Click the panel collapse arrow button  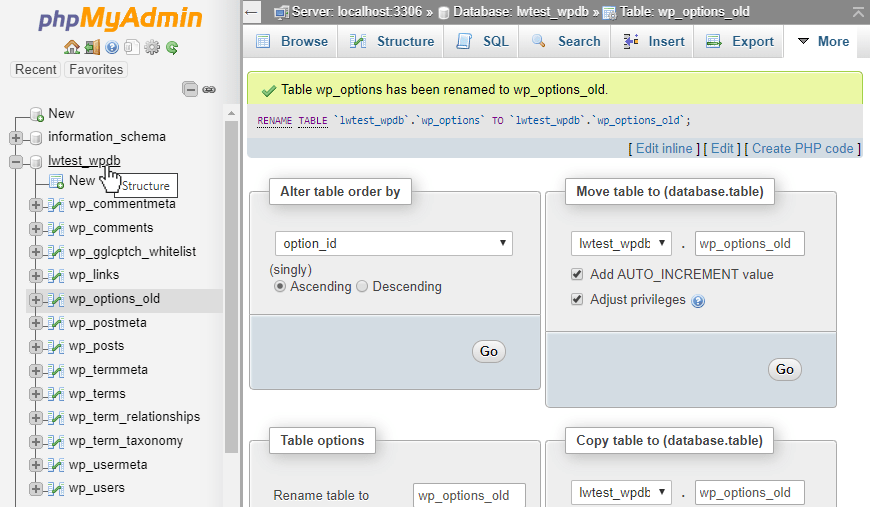(x=252, y=12)
